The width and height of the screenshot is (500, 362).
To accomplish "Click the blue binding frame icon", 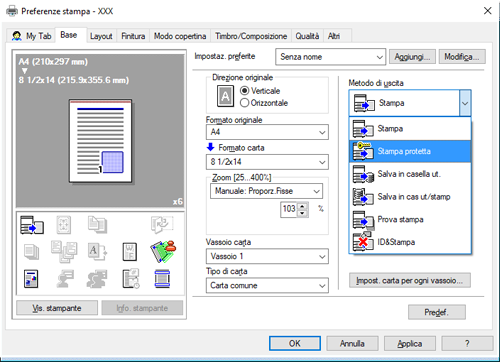I will coord(162,279).
